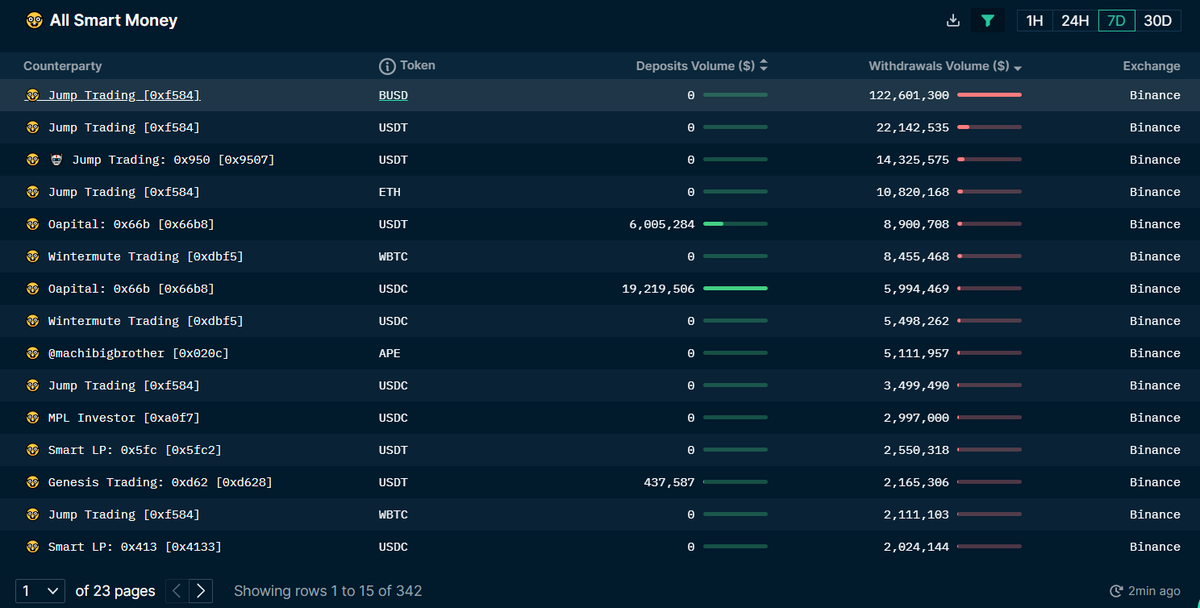This screenshot has width=1200, height=608.
Task: Click the Showing rows 1 to 15 text
Action: [328, 591]
